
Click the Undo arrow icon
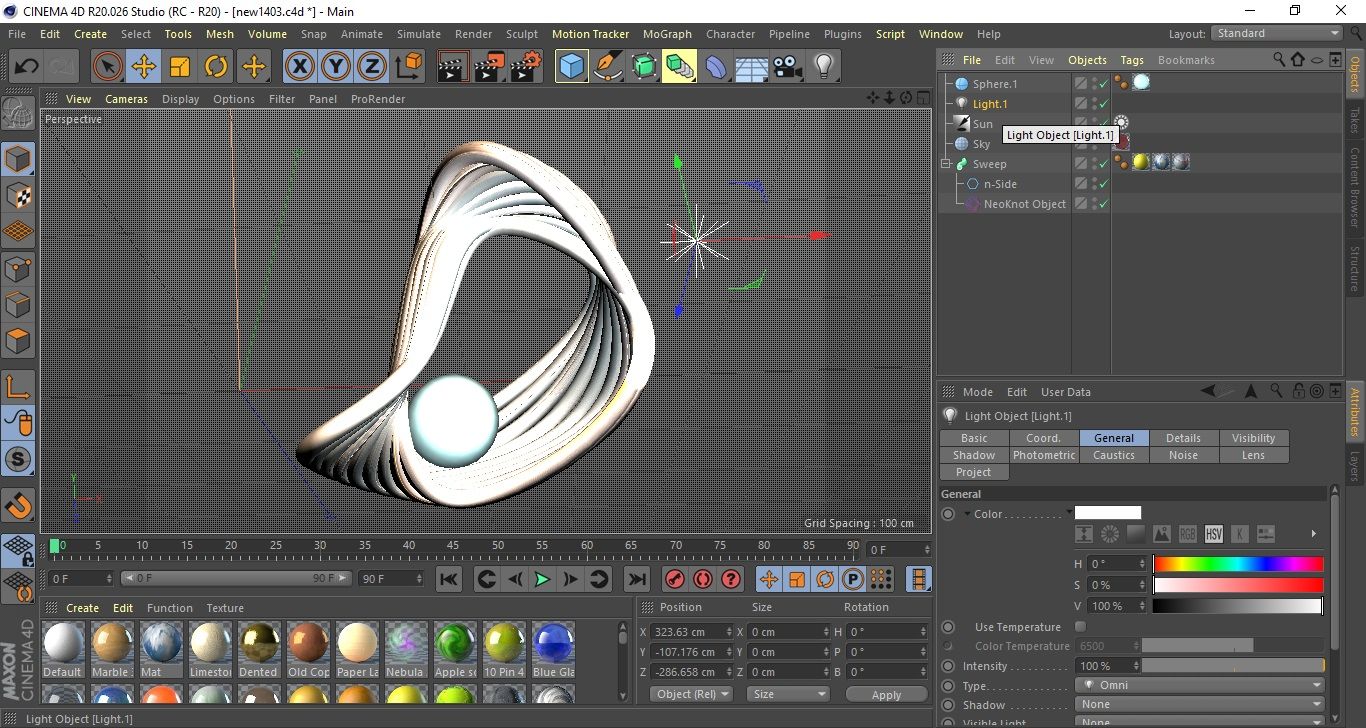tap(27, 67)
